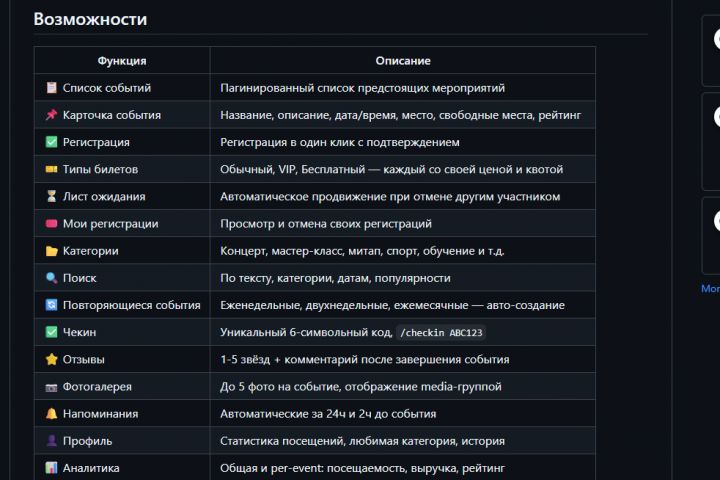Click the bar chart icon beside Аналитика

[51, 467]
